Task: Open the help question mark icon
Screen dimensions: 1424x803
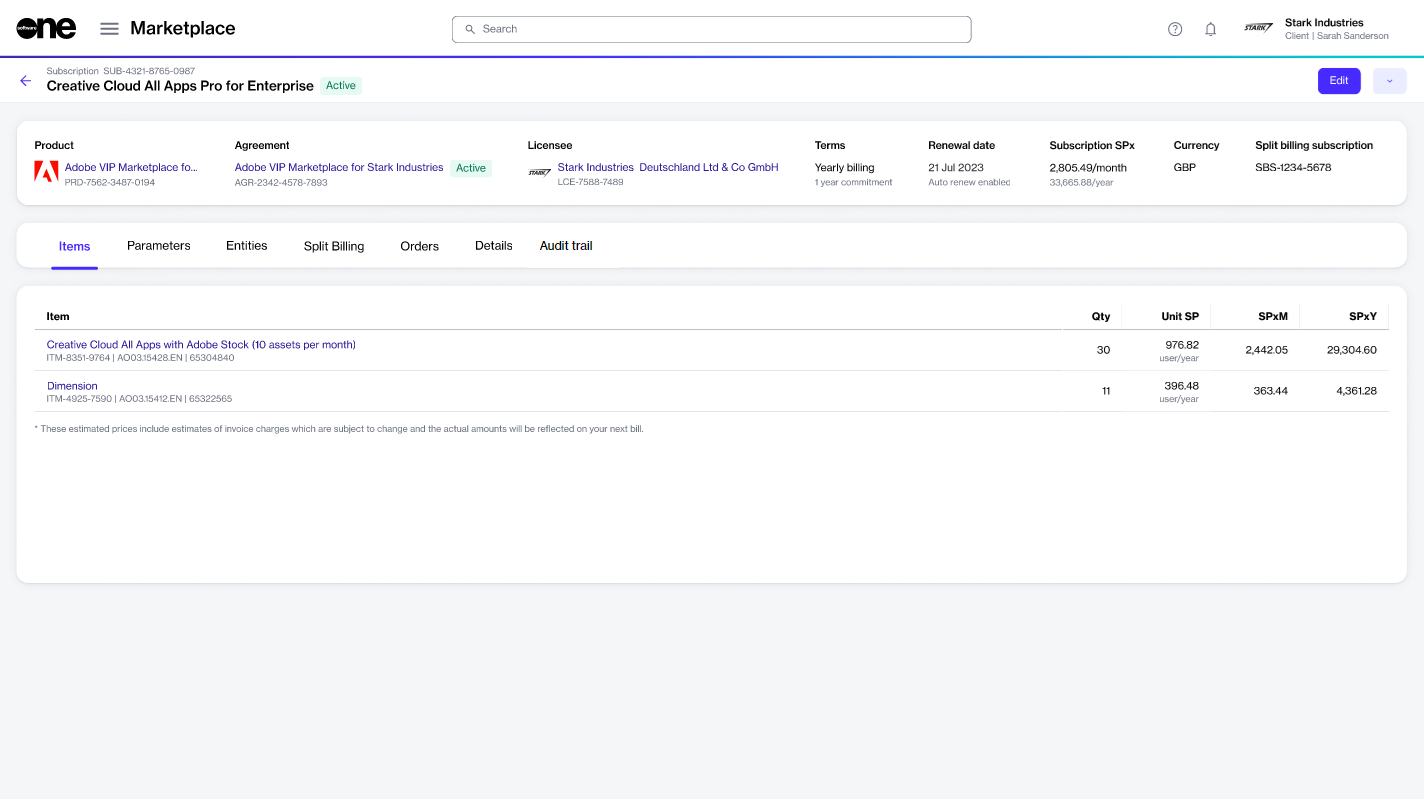Action: tap(1175, 29)
